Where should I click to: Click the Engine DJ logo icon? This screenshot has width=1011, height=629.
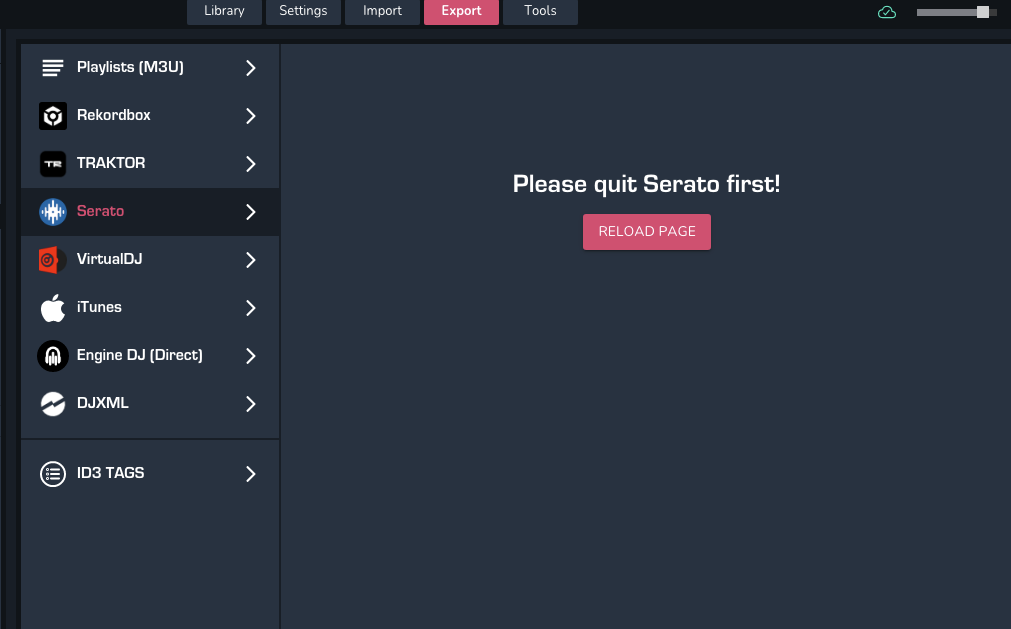point(52,356)
